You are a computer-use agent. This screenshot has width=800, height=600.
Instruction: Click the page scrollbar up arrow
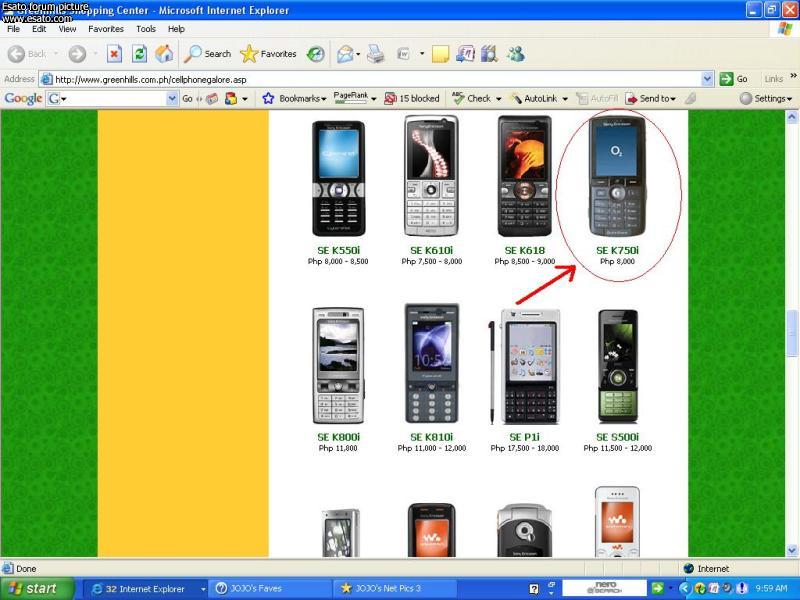pos(792,117)
